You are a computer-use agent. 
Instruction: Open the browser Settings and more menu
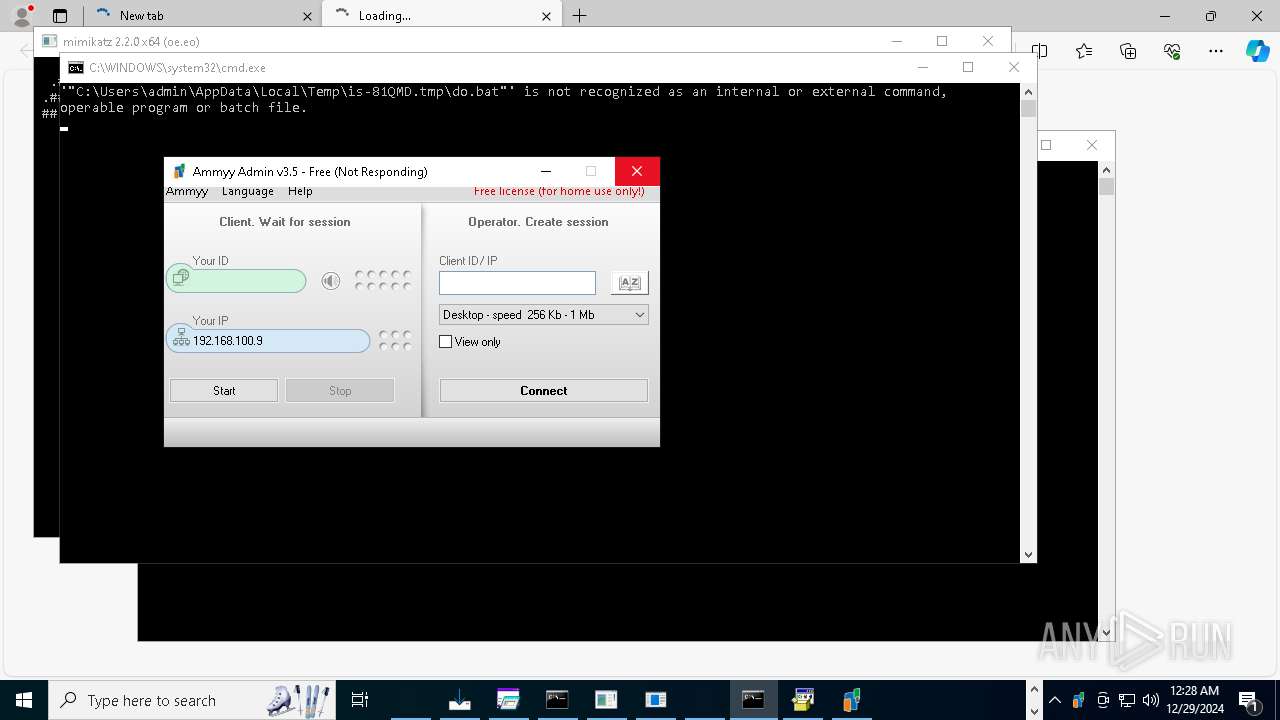tap(1216, 51)
